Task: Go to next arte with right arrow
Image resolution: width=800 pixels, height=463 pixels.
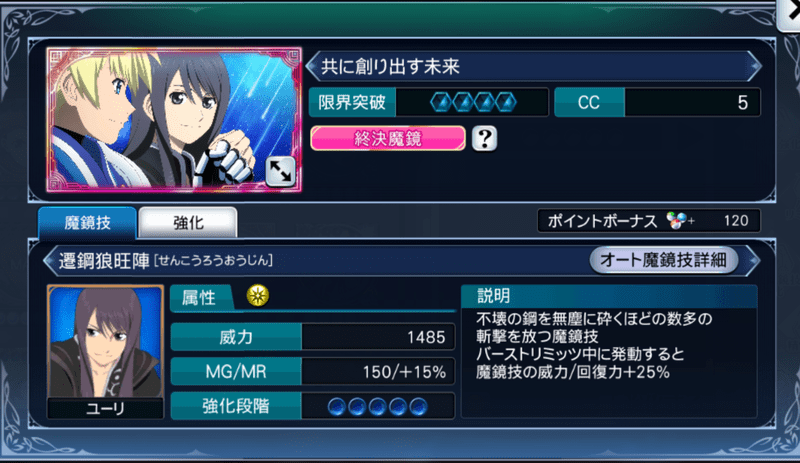Action: 753,260
